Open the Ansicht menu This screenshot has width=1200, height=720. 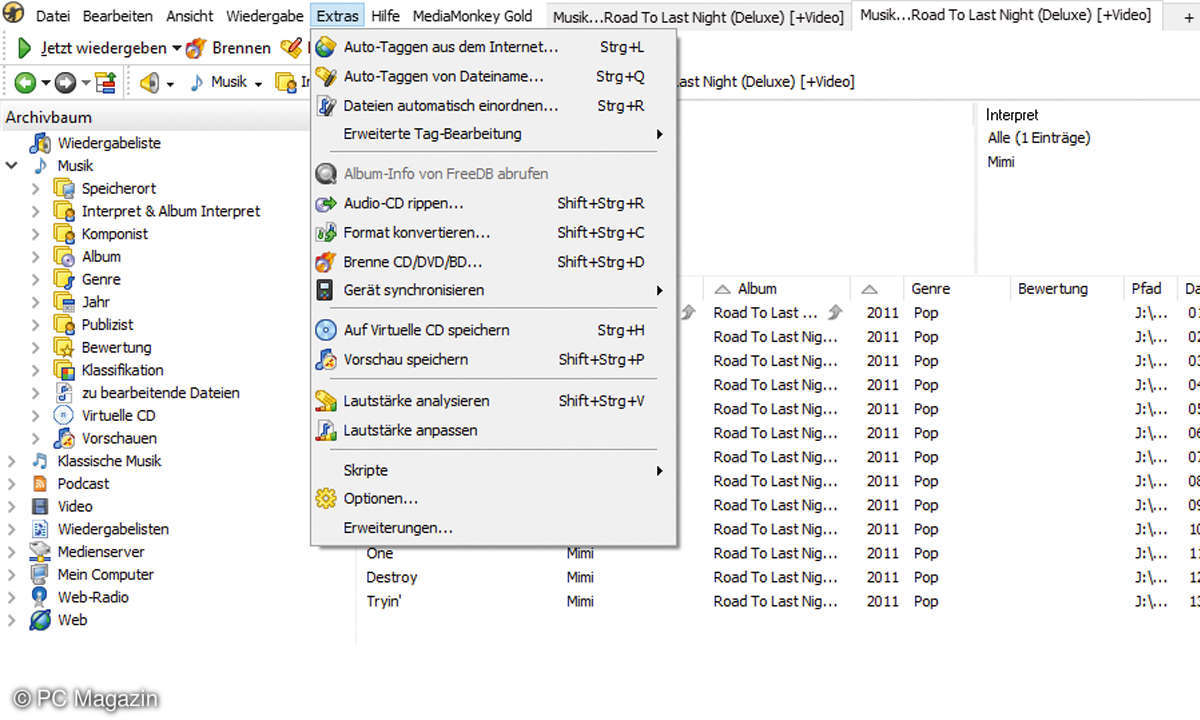point(190,16)
